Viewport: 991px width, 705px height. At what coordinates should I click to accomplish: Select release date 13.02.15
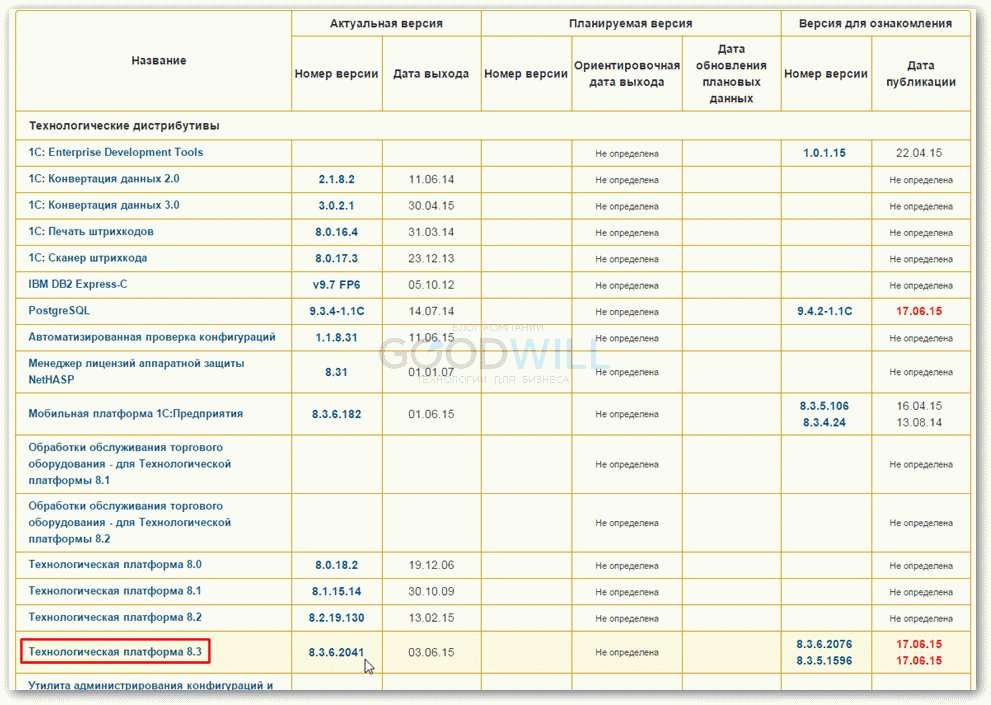point(431,618)
